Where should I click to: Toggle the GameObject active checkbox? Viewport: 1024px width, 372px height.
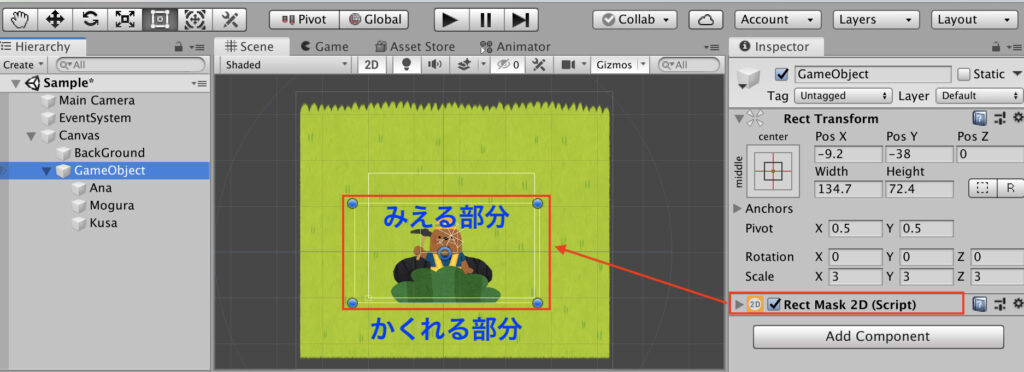click(x=781, y=74)
